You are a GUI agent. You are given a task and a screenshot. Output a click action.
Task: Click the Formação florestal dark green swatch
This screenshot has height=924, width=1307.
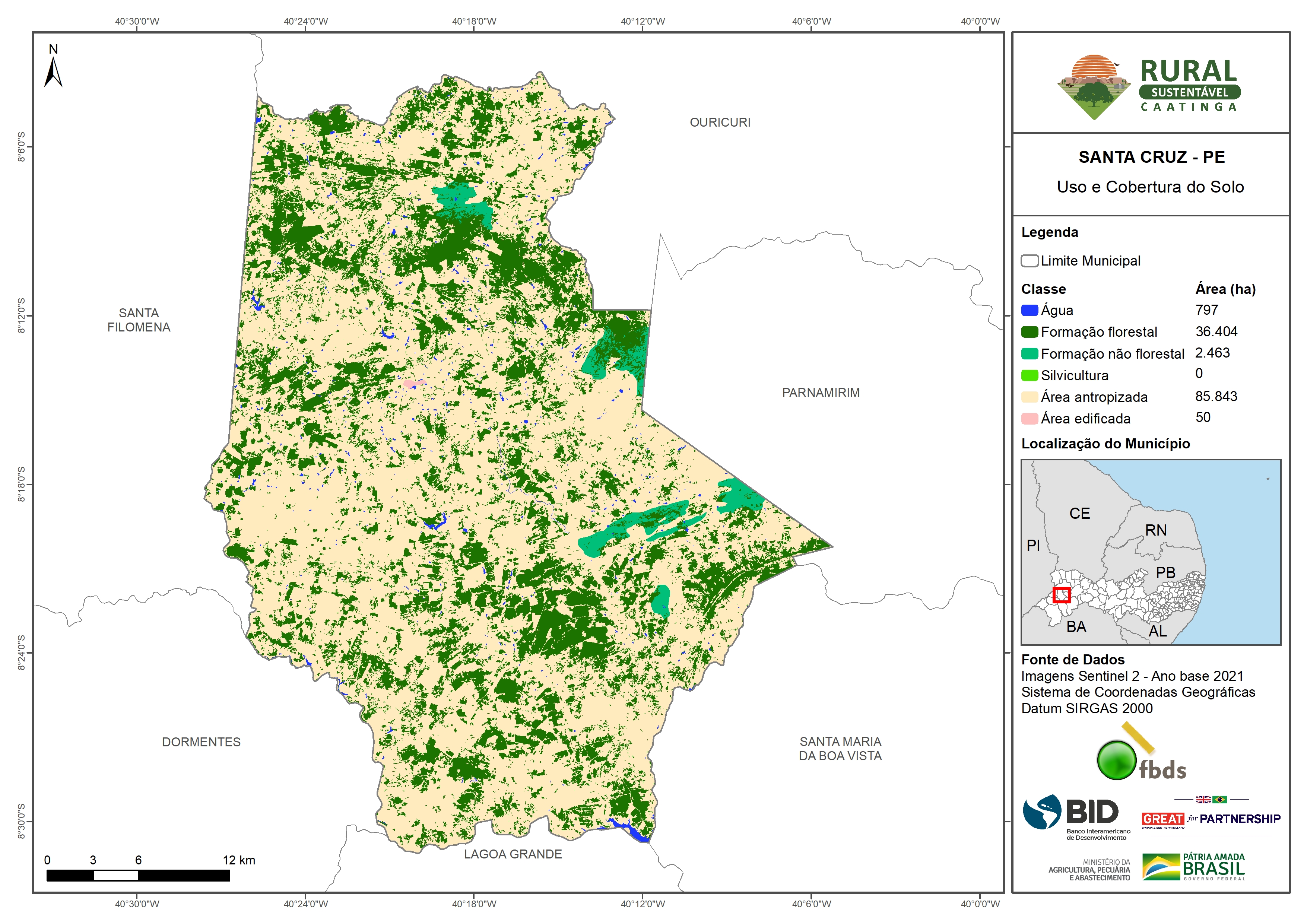(1029, 332)
